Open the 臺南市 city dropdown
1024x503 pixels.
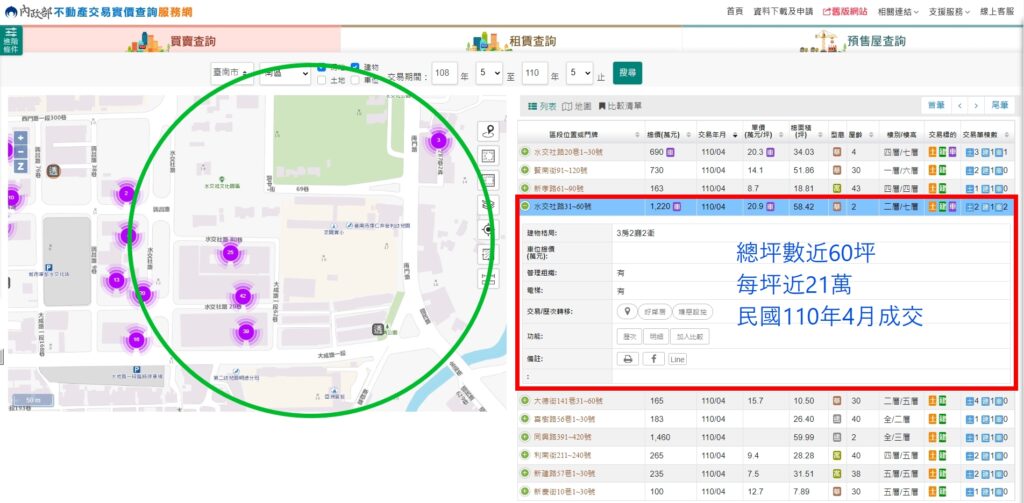pyautogui.click(x=232, y=73)
